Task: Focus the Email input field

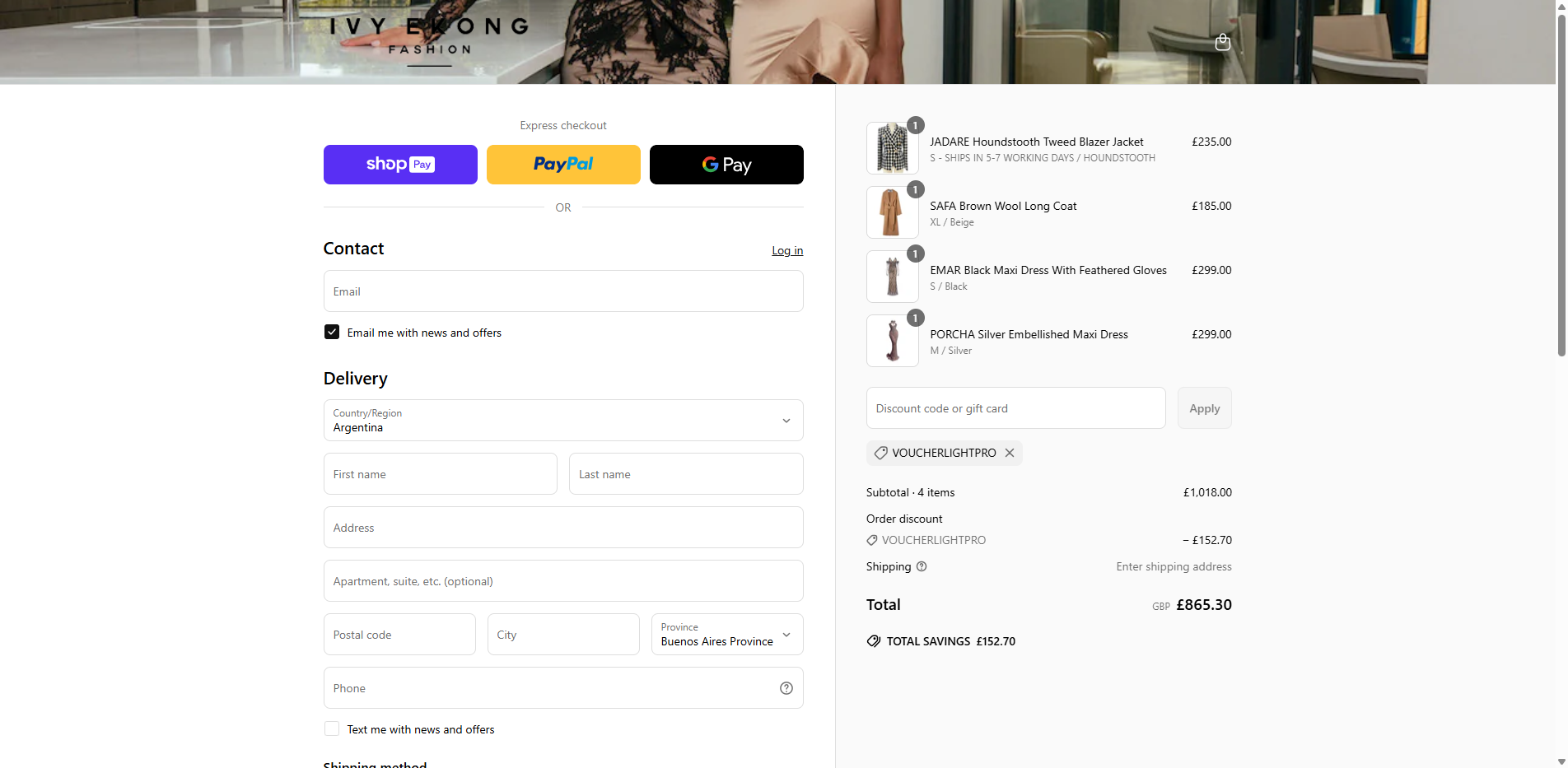Action: [x=563, y=291]
